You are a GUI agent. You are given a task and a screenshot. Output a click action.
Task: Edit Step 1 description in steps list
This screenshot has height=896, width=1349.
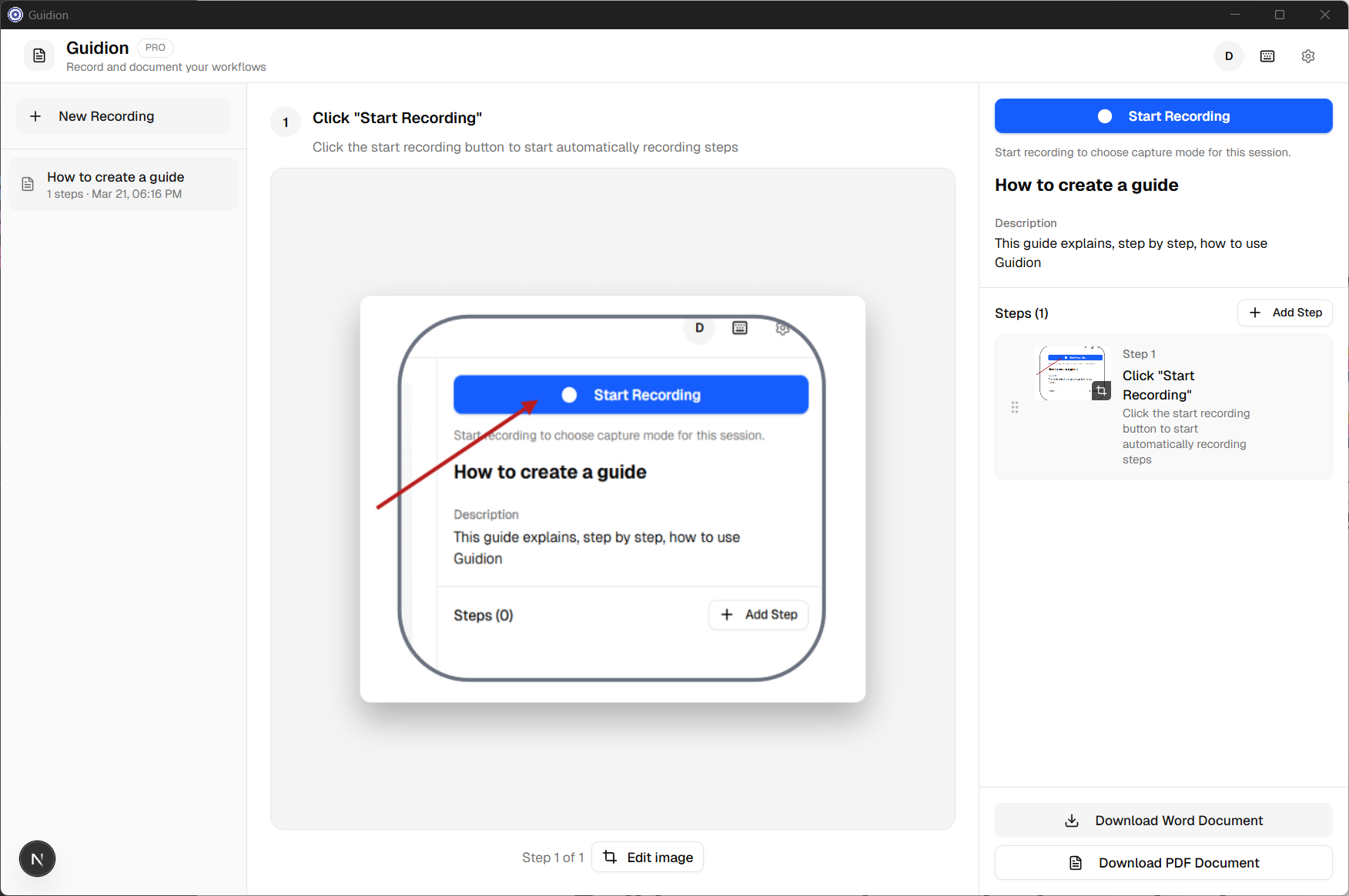[1186, 436]
